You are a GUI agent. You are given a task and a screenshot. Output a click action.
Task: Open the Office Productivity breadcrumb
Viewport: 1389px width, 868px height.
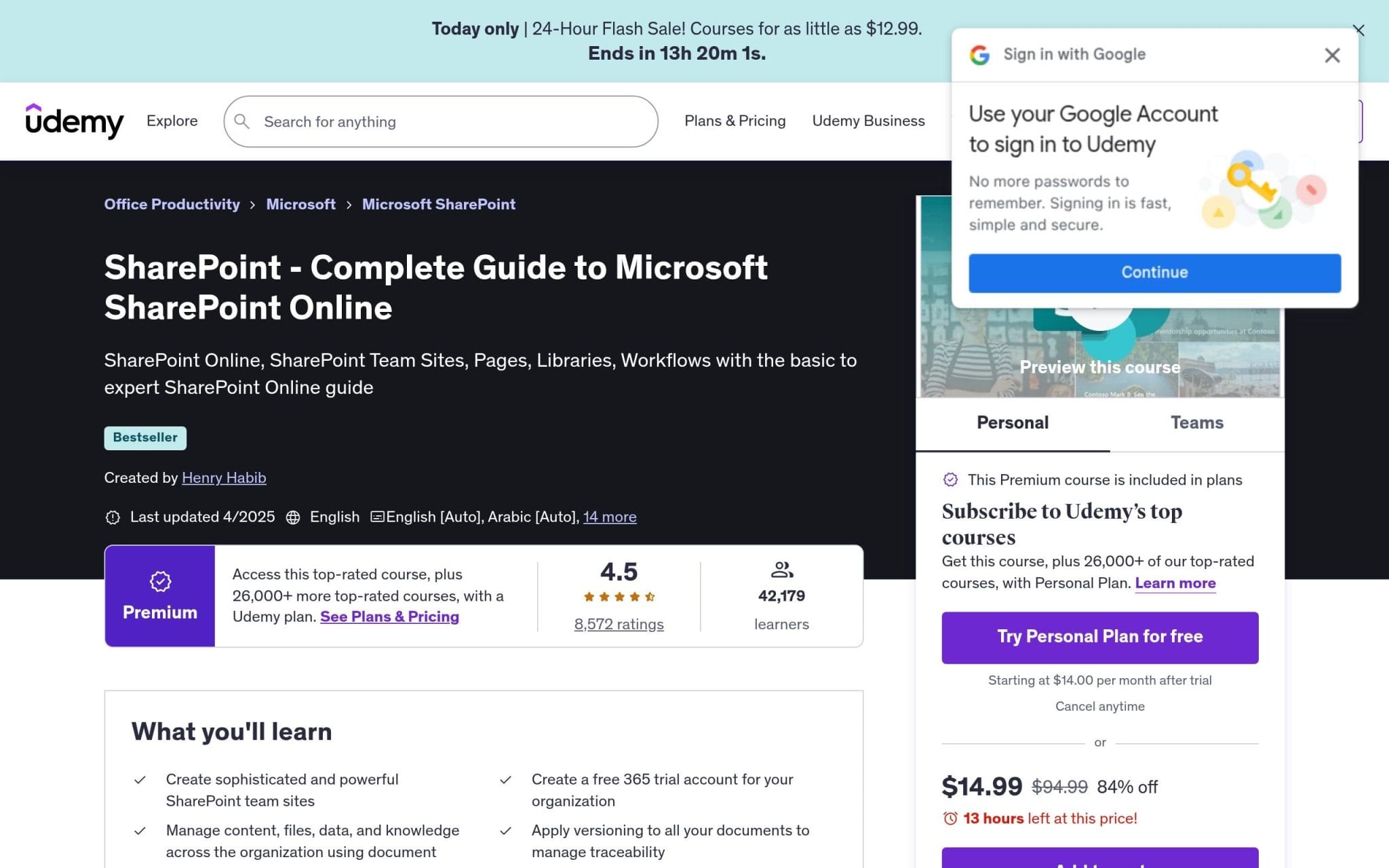[x=172, y=204]
